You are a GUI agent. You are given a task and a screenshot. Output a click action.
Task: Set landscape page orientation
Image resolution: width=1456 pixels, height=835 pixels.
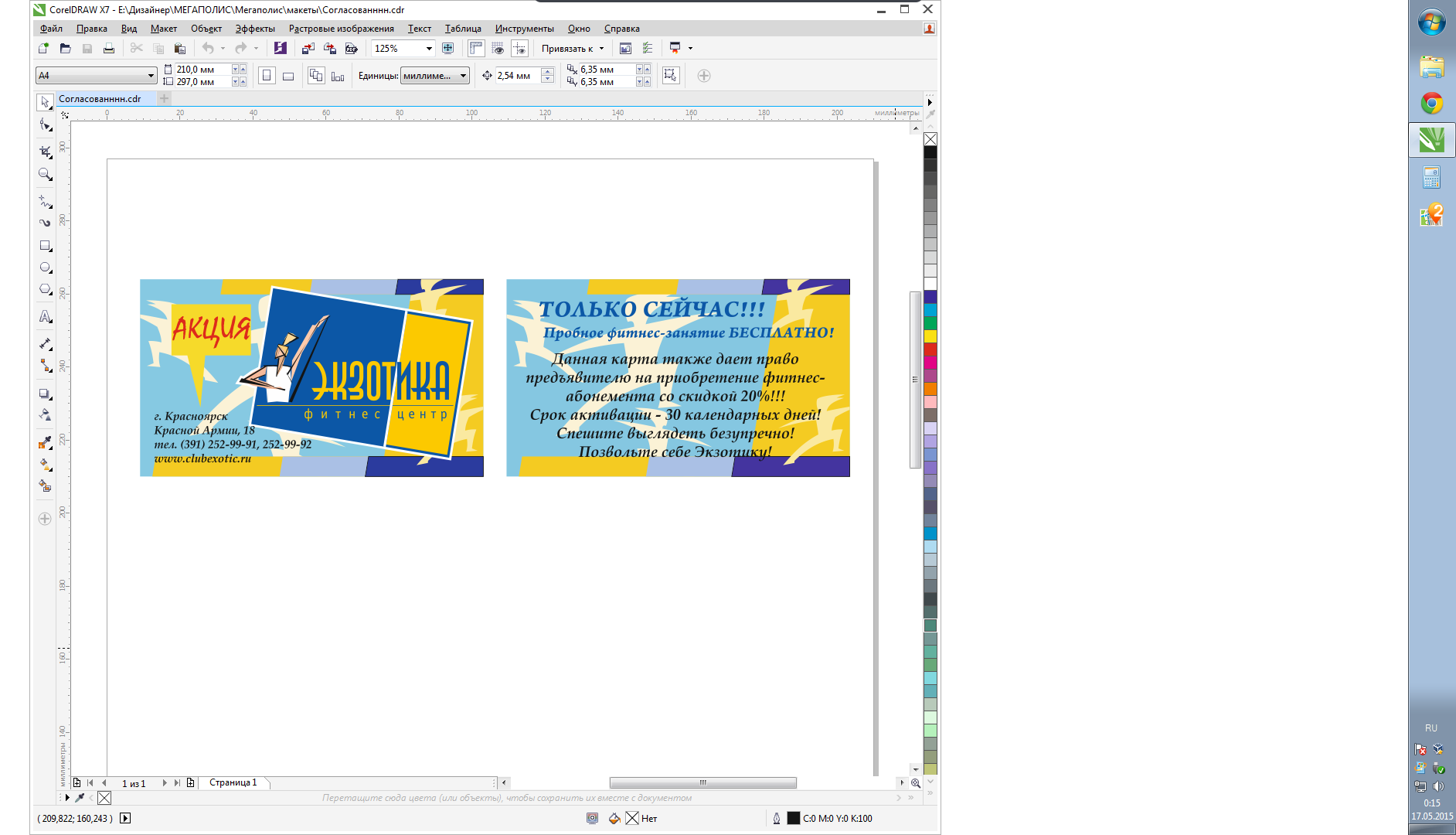tap(288, 76)
